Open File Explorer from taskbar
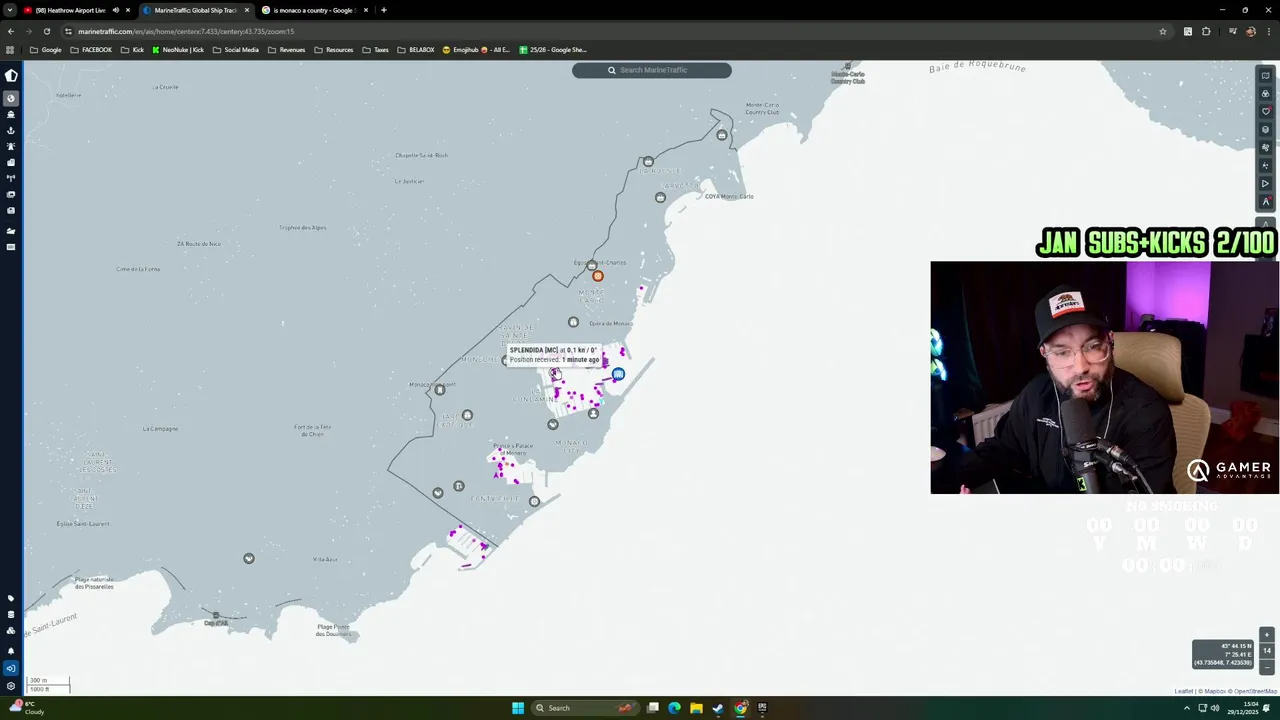 (x=696, y=708)
